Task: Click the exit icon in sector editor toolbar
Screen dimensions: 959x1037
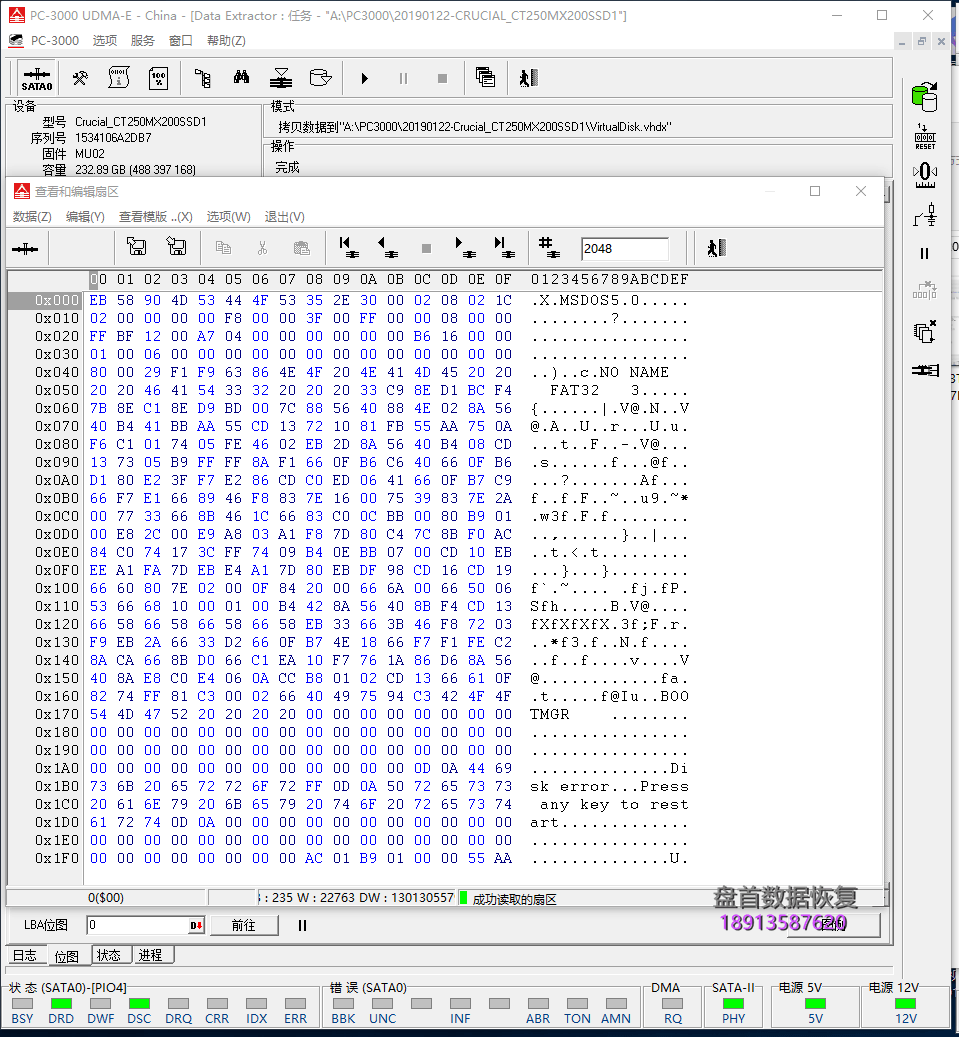Action: coord(716,248)
